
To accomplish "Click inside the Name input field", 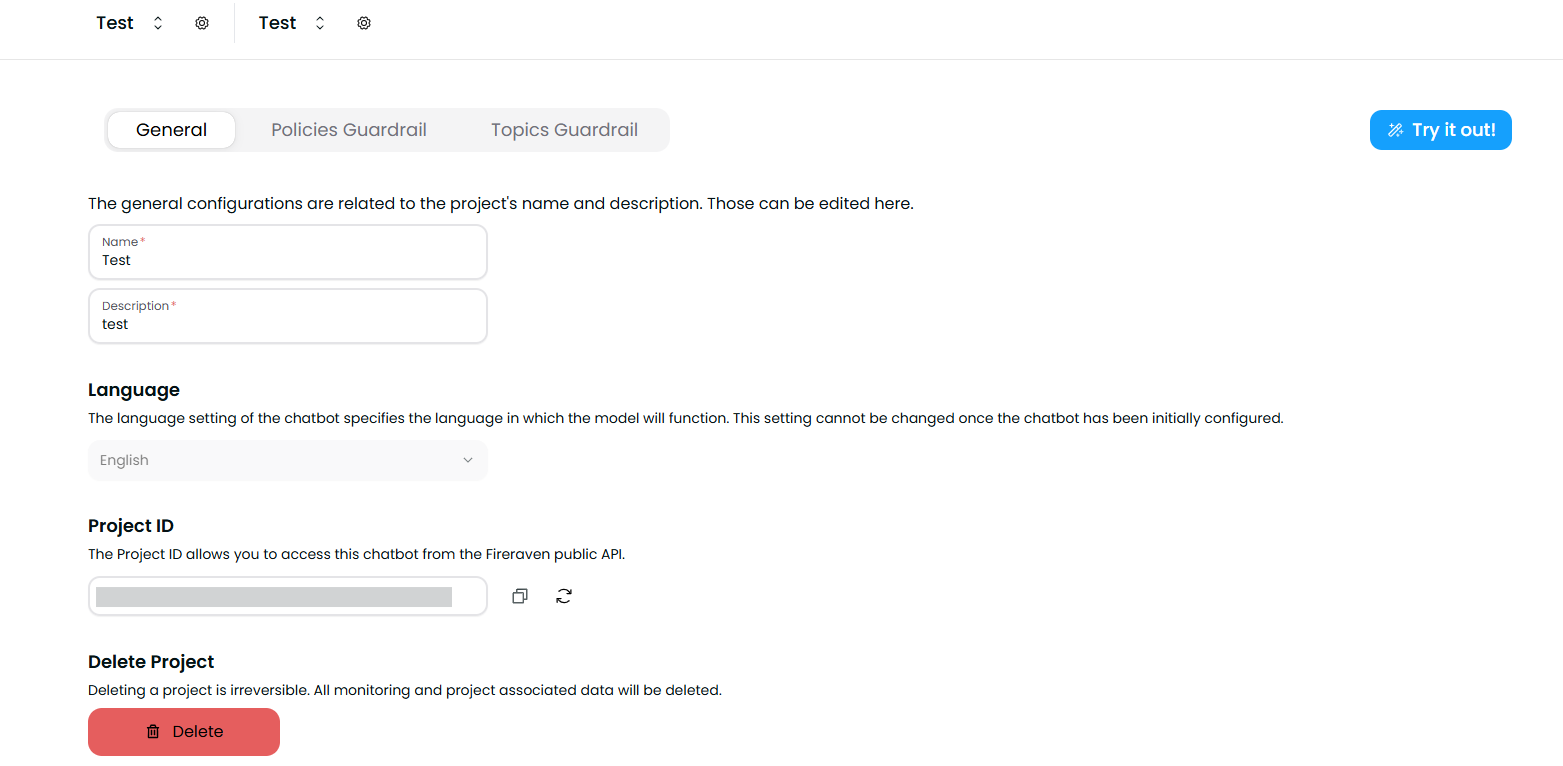I will 287,260.
